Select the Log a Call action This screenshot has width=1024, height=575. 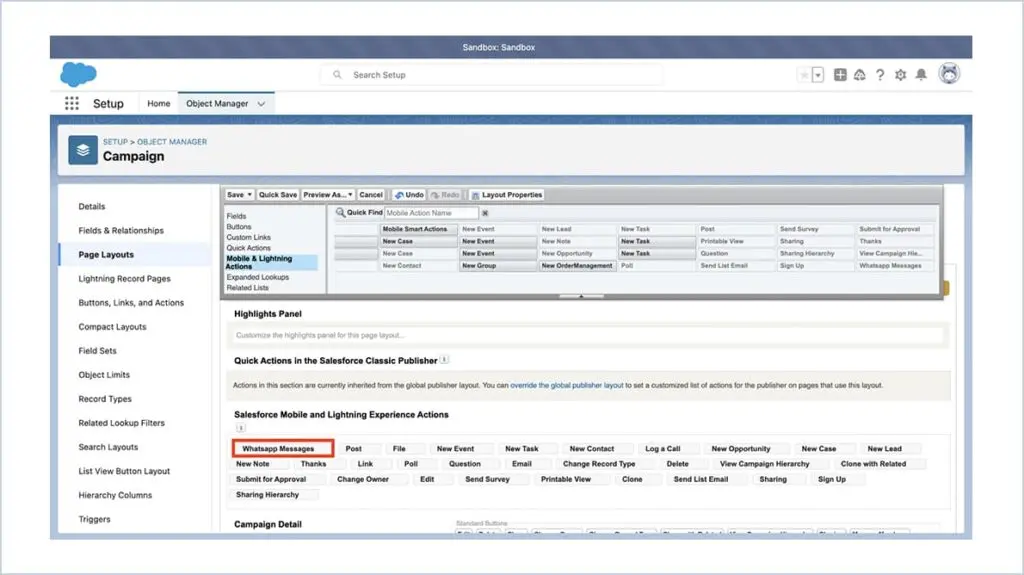coord(663,449)
